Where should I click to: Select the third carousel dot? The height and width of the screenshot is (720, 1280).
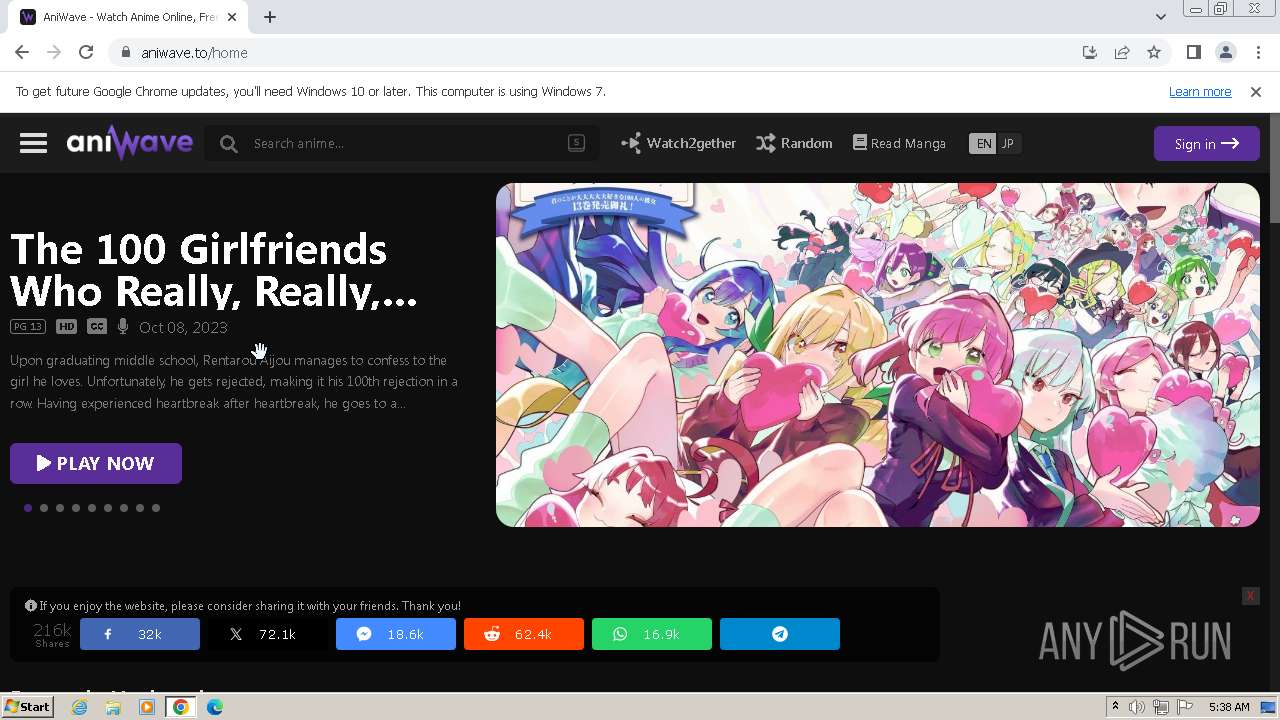click(60, 508)
